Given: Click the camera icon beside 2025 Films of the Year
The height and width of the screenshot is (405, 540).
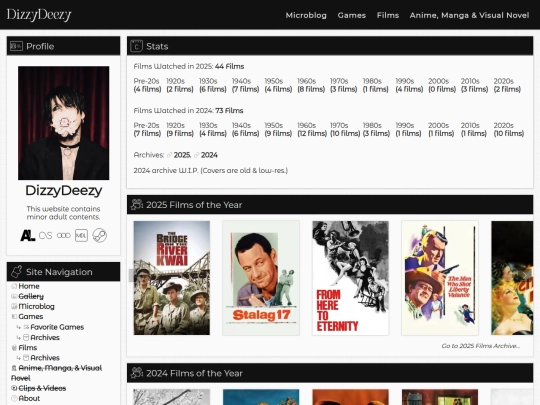Looking at the screenshot, I should tap(137, 205).
